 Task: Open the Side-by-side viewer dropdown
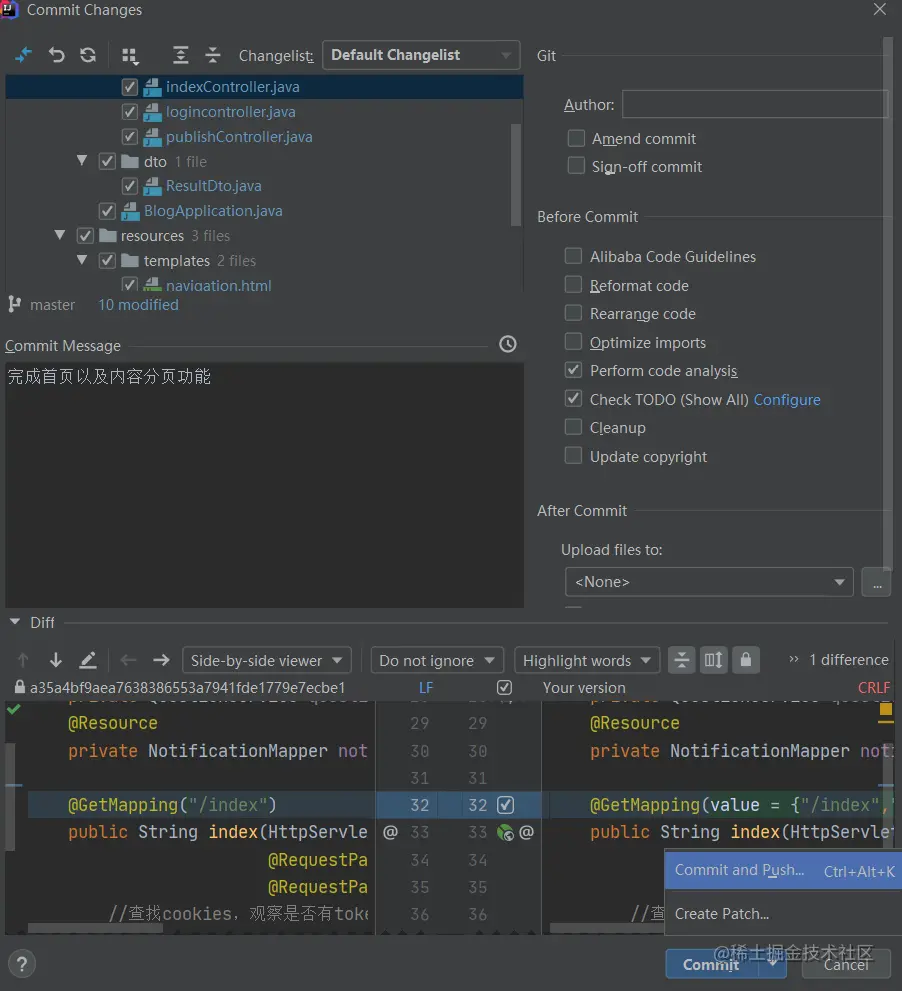267,660
